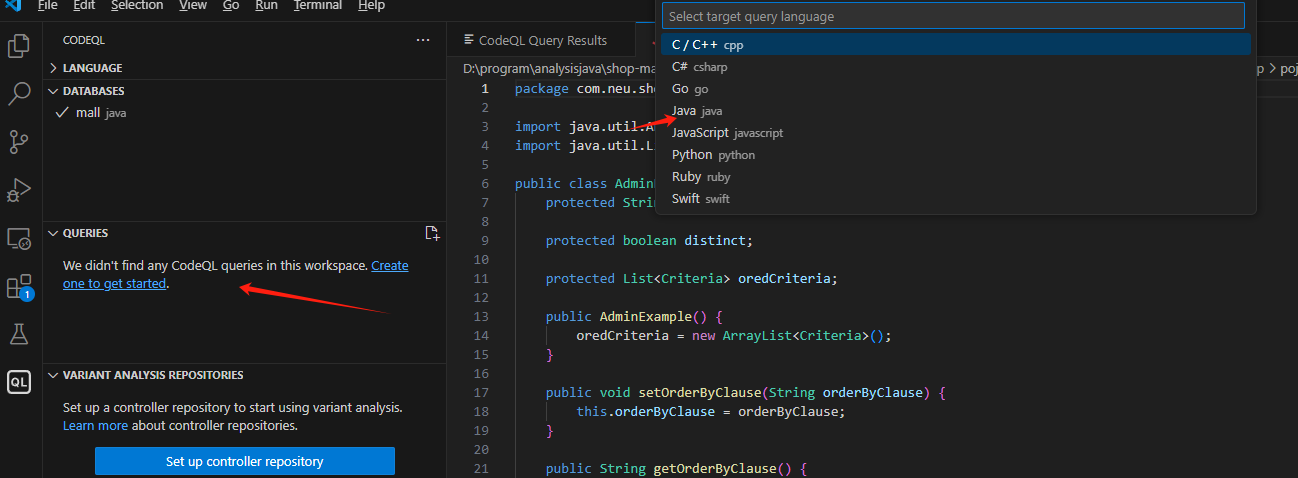This screenshot has width=1298, height=478.
Task: Select JavaScript language option
Action: pyautogui.click(x=955, y=133)
